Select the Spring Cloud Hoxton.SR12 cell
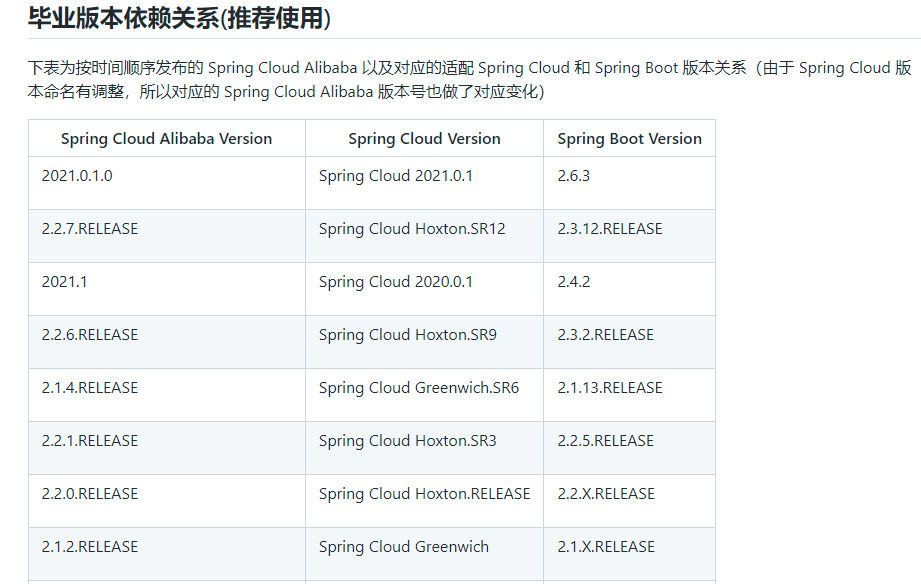Image resolution: width=921 pixels, height=584 pixels. click(x=412, y=229)
